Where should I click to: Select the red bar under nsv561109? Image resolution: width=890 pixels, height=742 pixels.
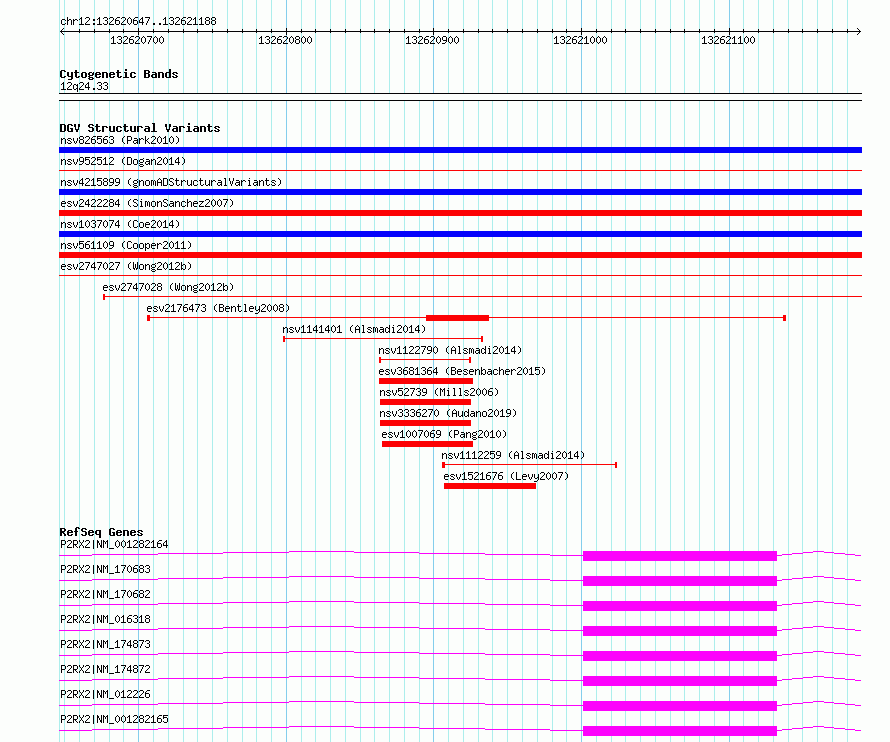tap(460, 255)
